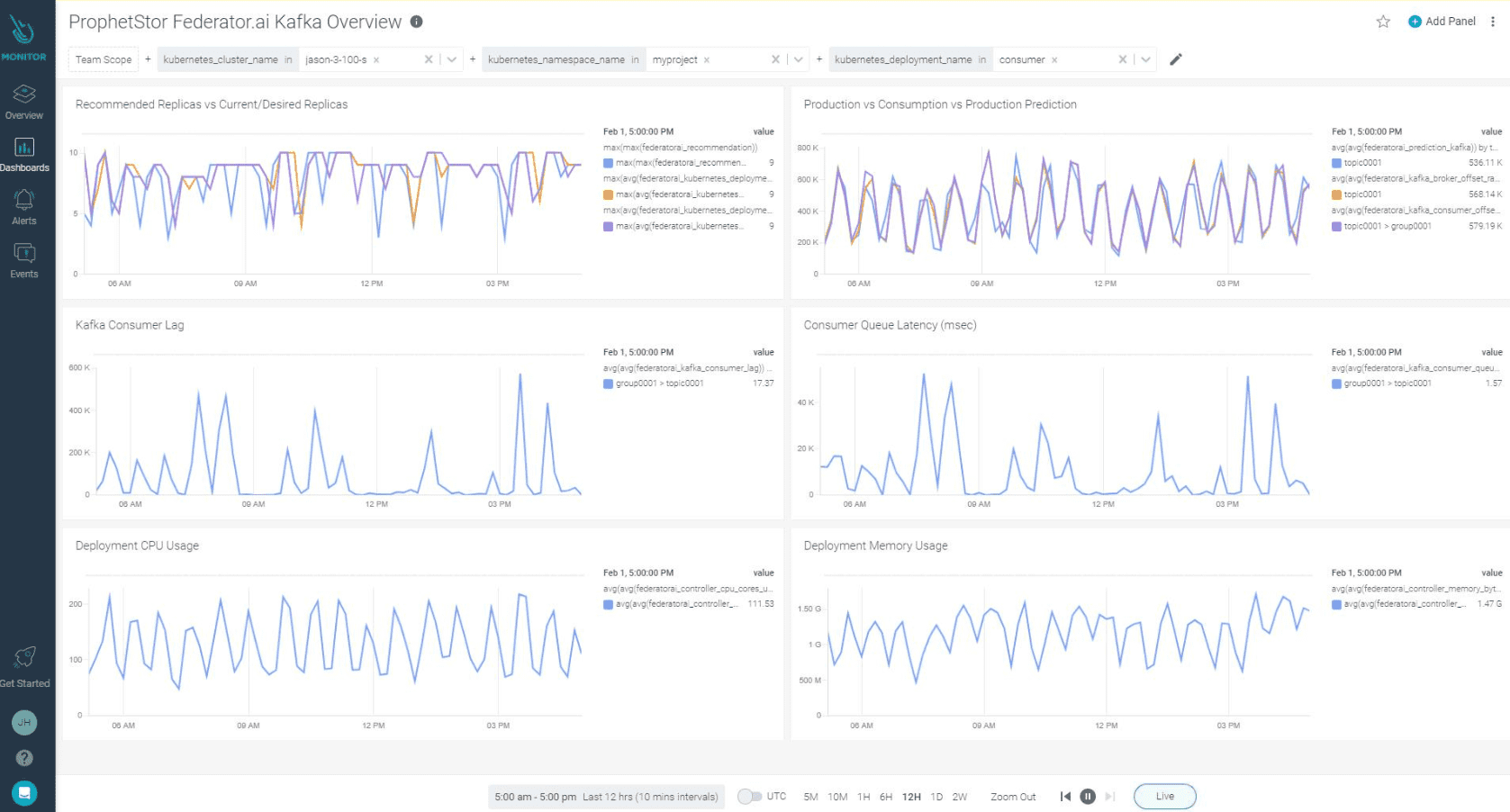Click the JH user avatar
Image resolution: width=1510 pixels, height=812 pixels.
click(x=24, y=722)
